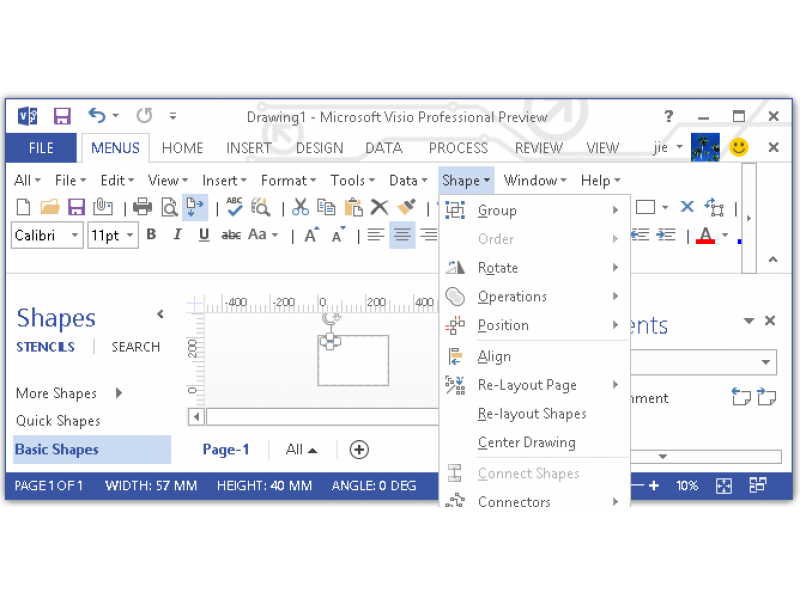Viewport: 800px width, 600px height.
Task: Run spelling check ABC icon
Action: click(234, 207)
